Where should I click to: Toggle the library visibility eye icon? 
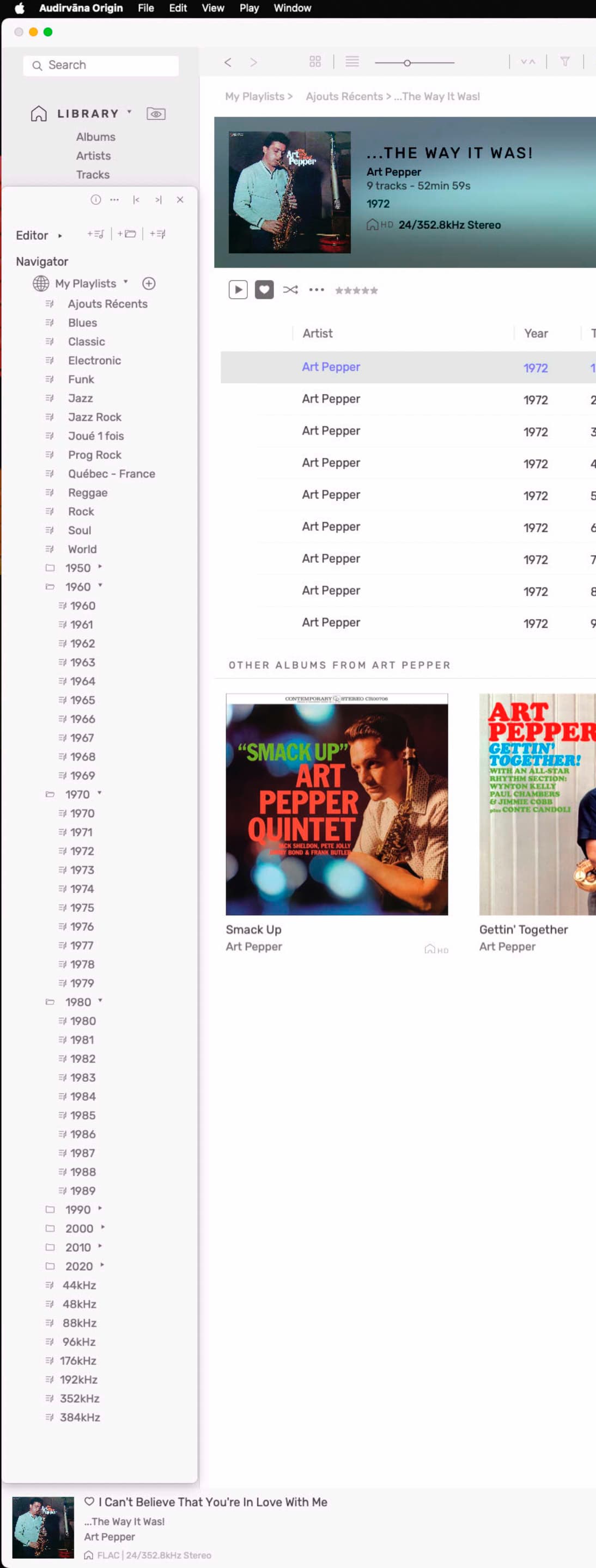pos(156,114)
